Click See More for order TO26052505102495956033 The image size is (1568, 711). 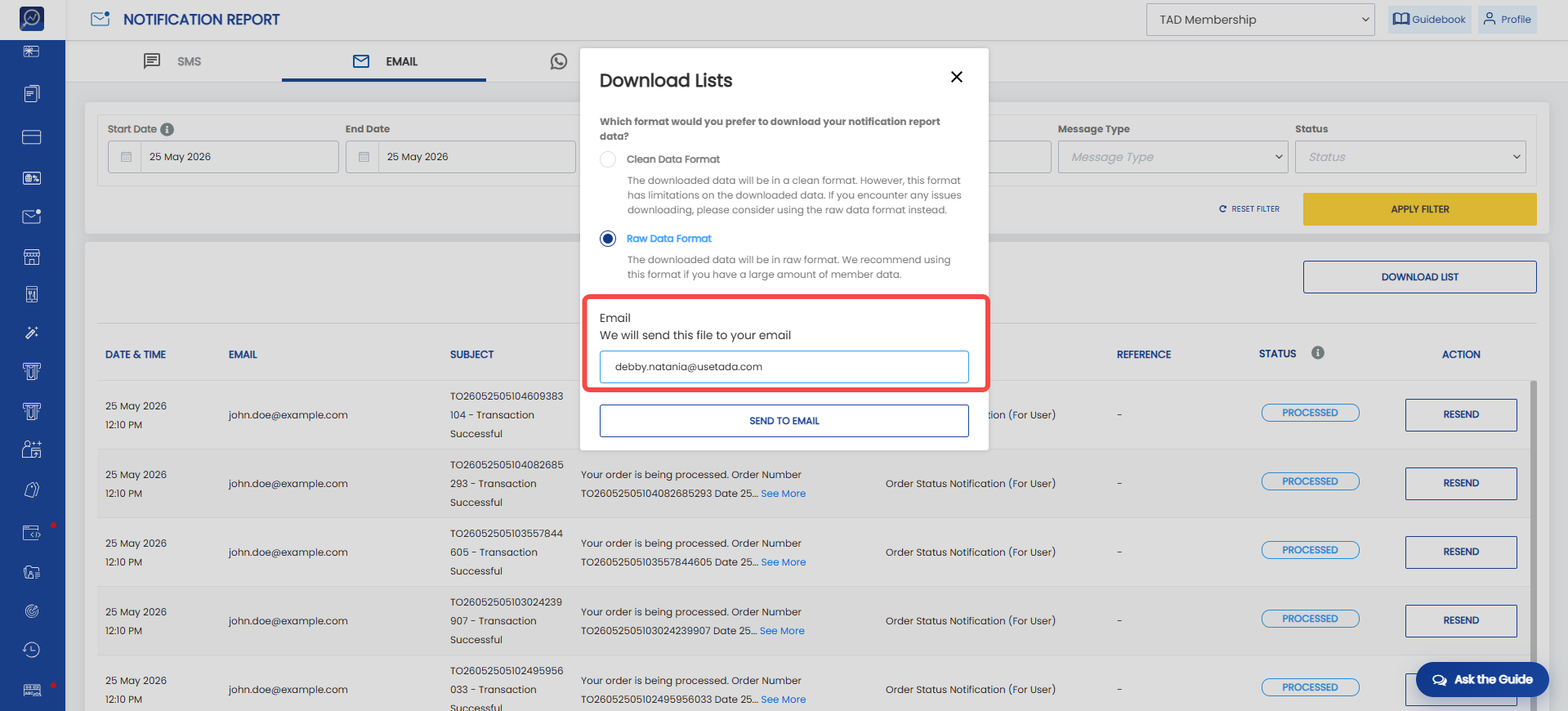click(x=784, y=700)
